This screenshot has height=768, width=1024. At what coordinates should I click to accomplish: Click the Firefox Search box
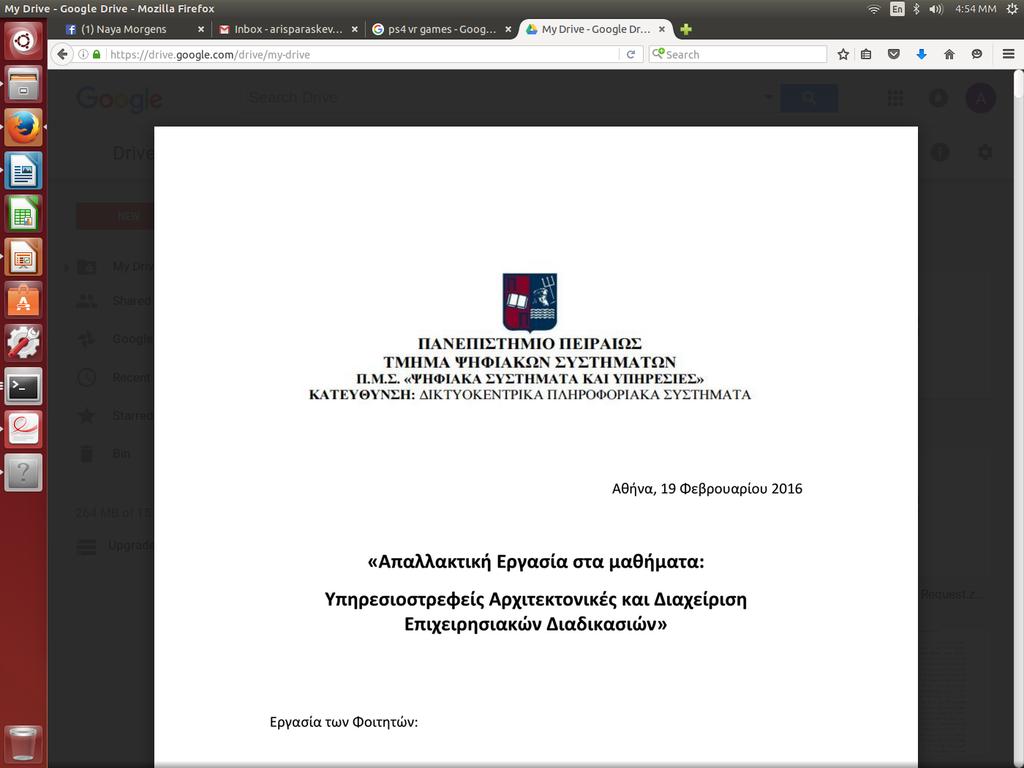[738, 54]
